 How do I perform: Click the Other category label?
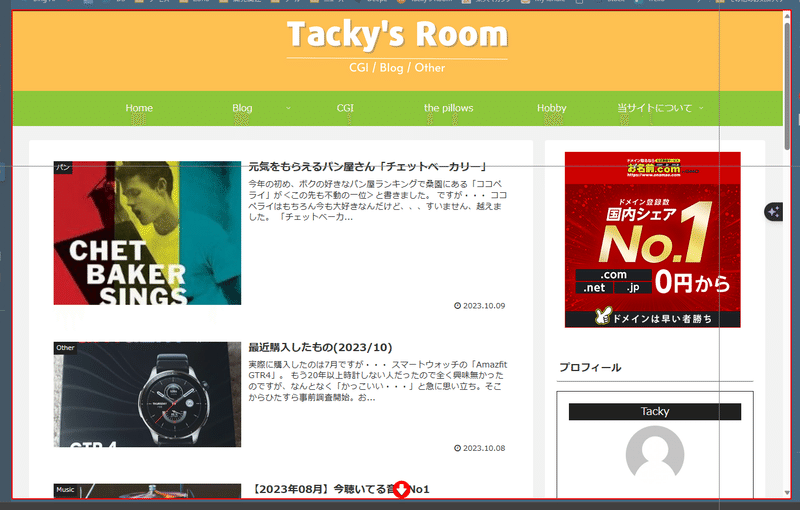[x=65, y=348]
